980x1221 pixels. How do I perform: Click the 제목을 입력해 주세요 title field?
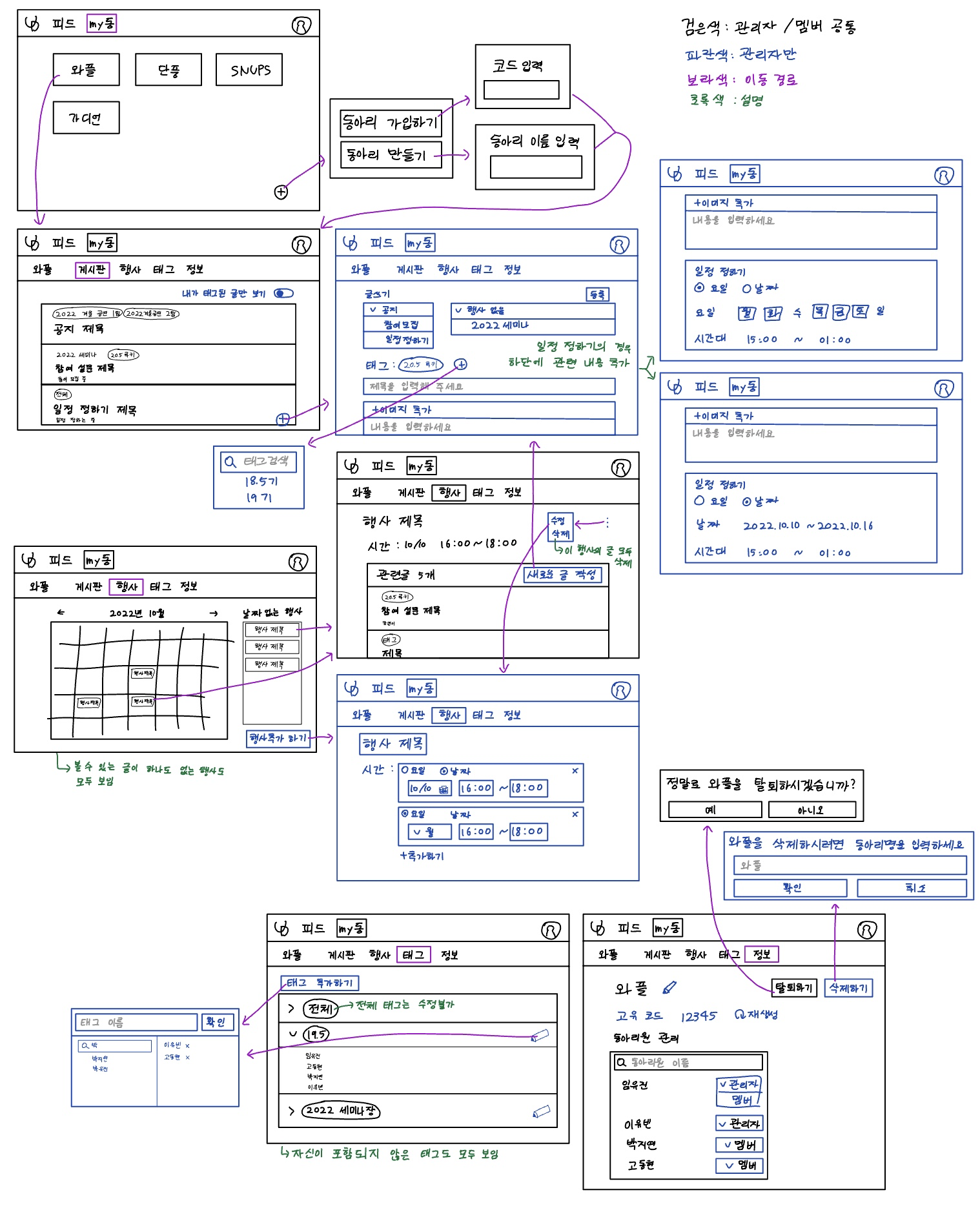(x=489, y=386)
